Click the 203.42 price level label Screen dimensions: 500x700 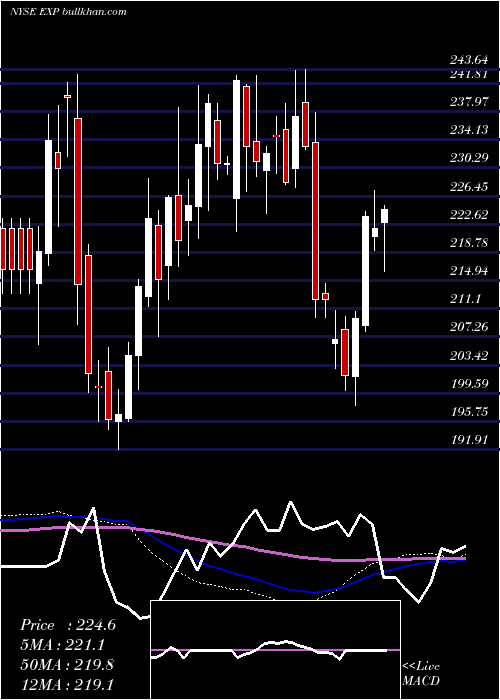(468, 356)
